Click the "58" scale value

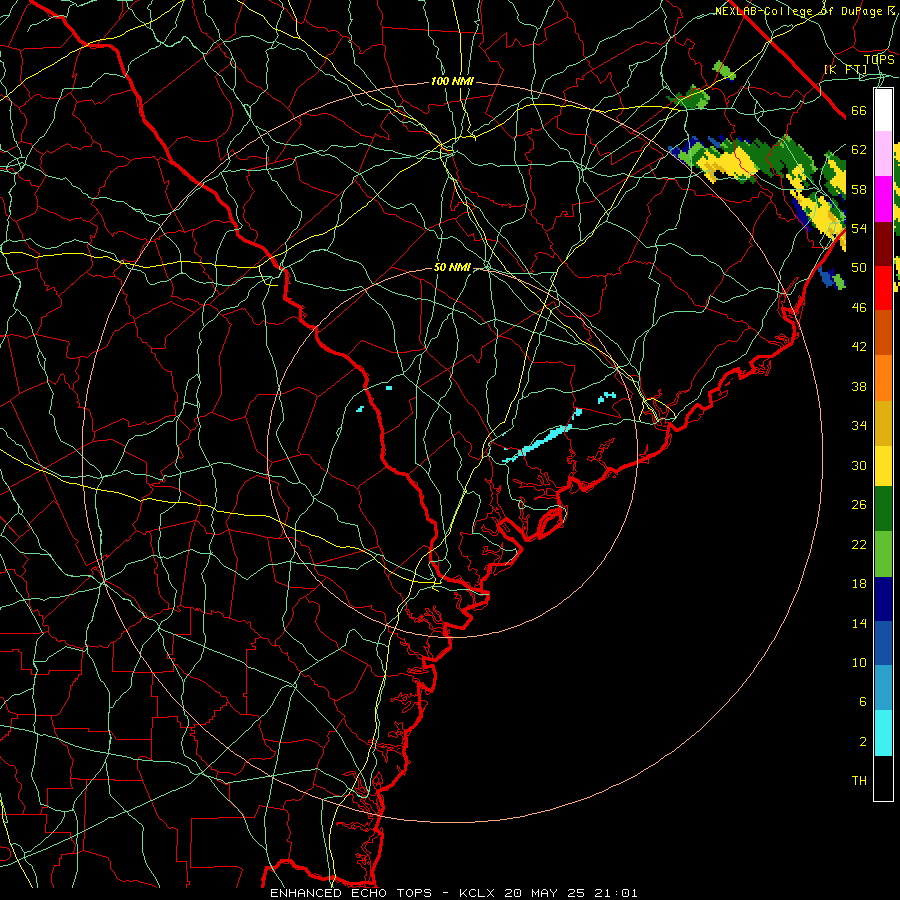[859, 189]
